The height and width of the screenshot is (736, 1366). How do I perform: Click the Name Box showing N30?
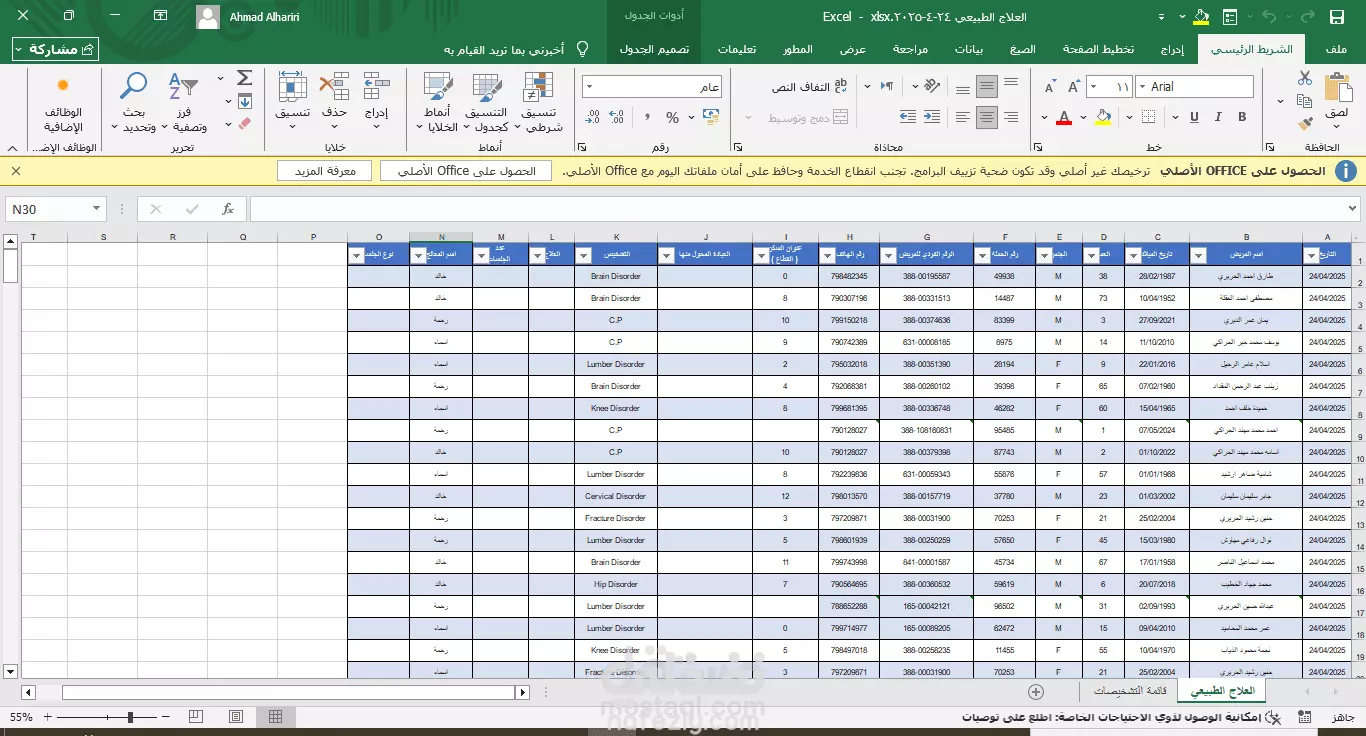tap(55, 209)
